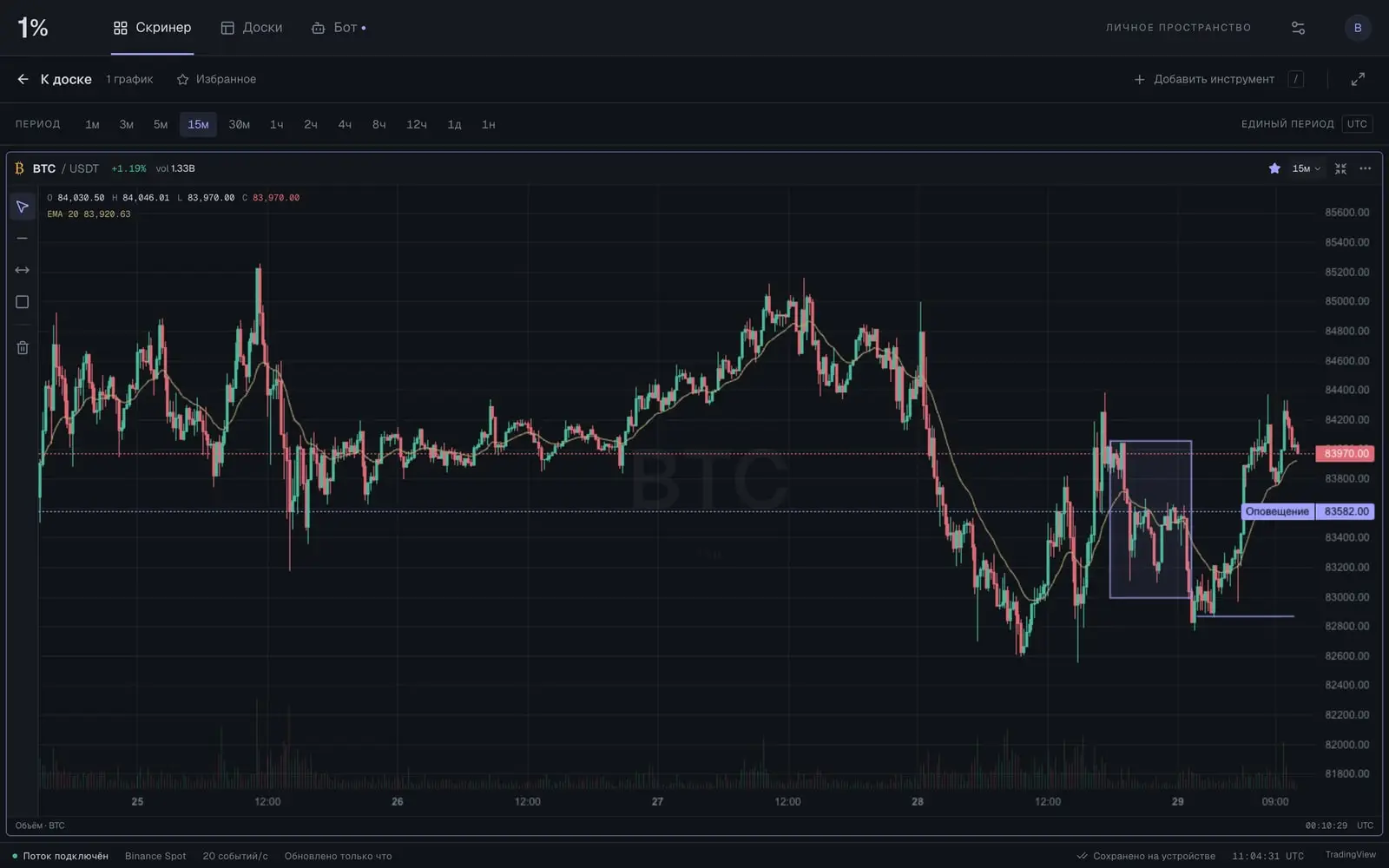The image size is (1389, 868).
Task: Open the Избранное favorites filter
Action: 216,79
